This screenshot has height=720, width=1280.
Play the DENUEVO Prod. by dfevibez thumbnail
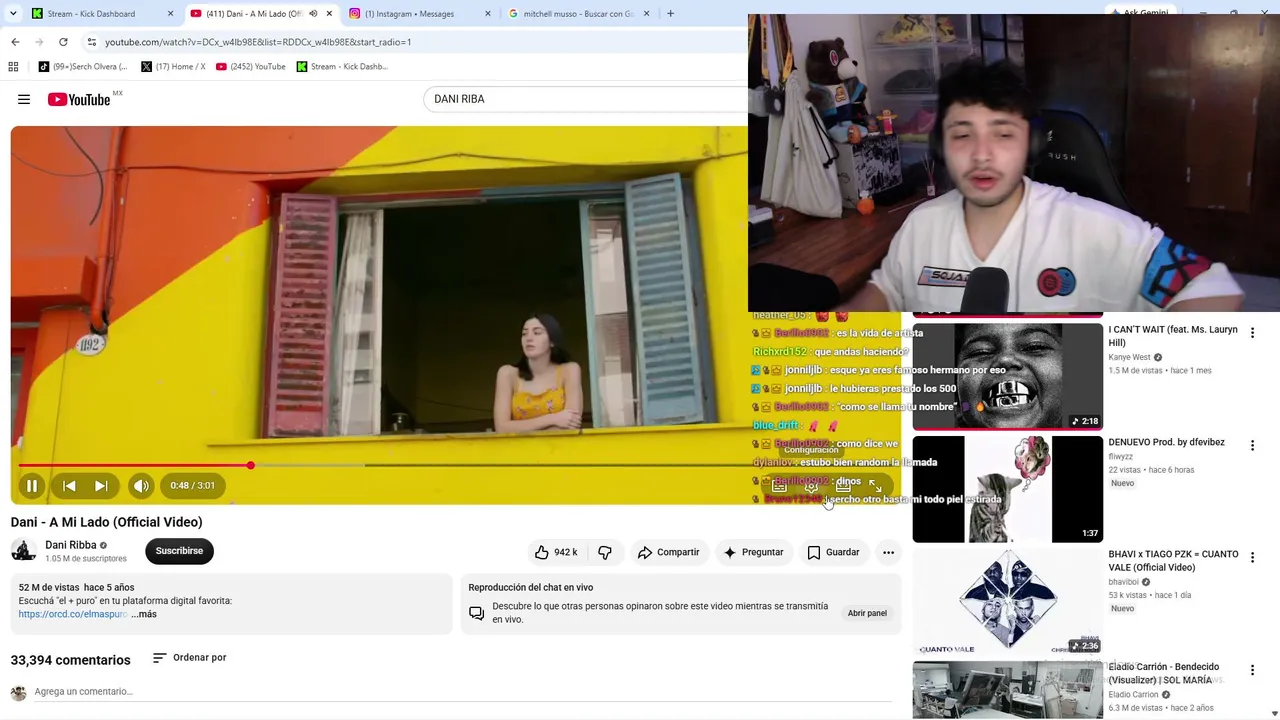[x=1007, y=489]
